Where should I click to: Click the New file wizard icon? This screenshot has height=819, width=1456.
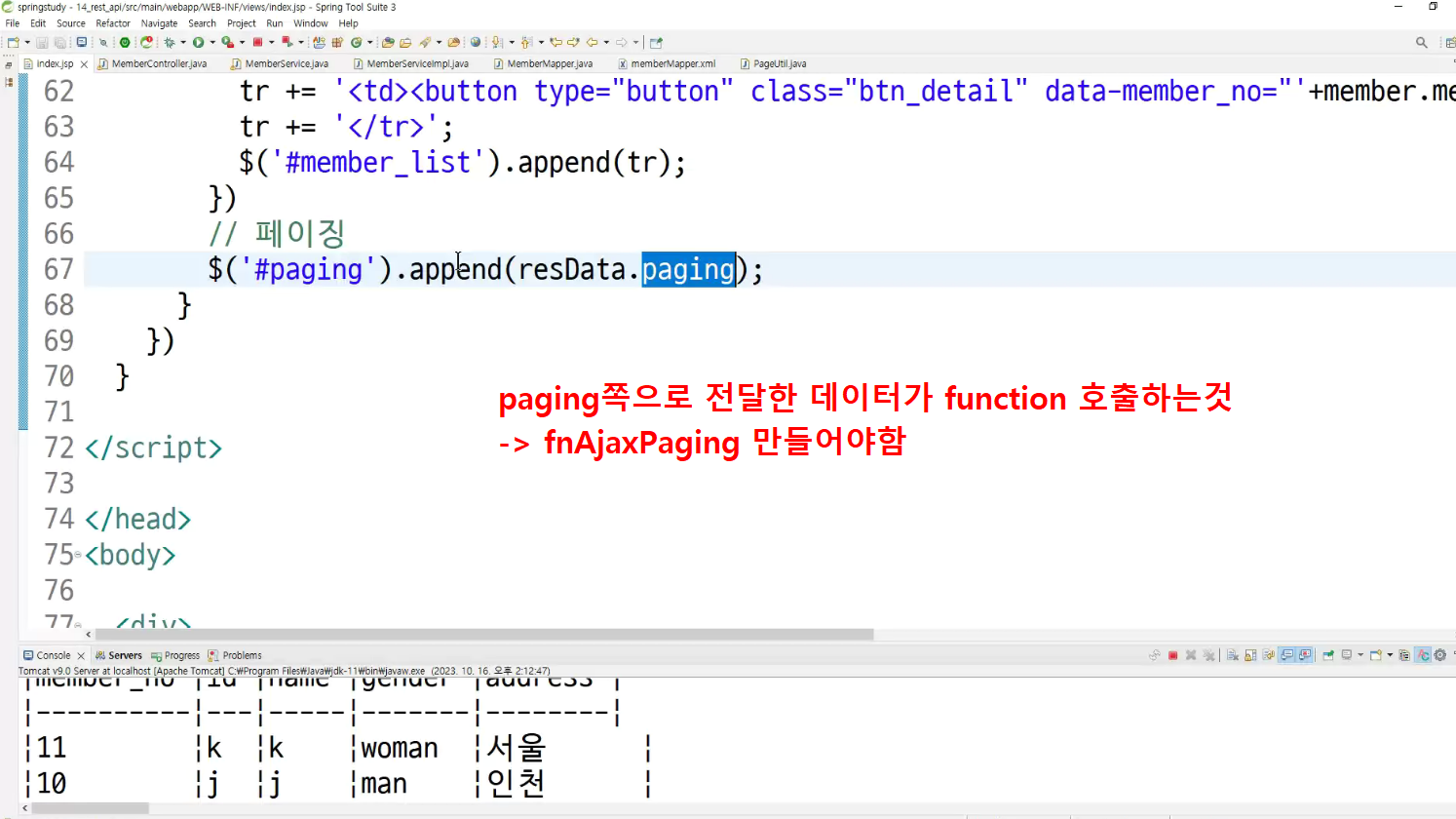click(13, 43)
